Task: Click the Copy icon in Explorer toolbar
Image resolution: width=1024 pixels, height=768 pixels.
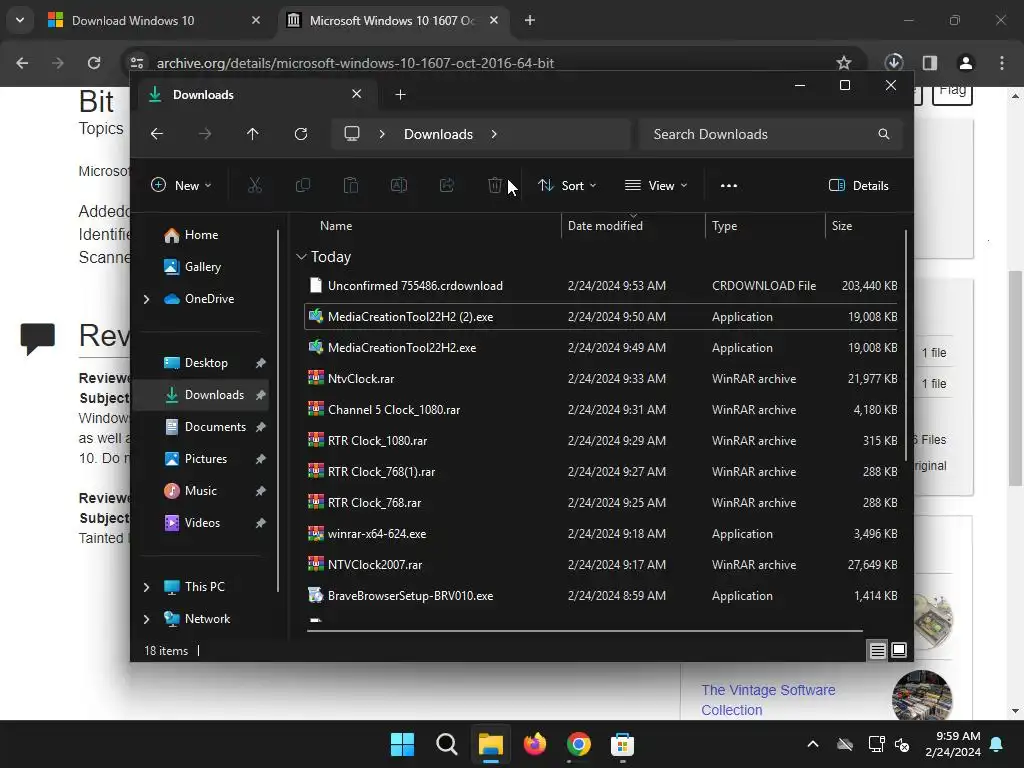Action: point(302,185)
